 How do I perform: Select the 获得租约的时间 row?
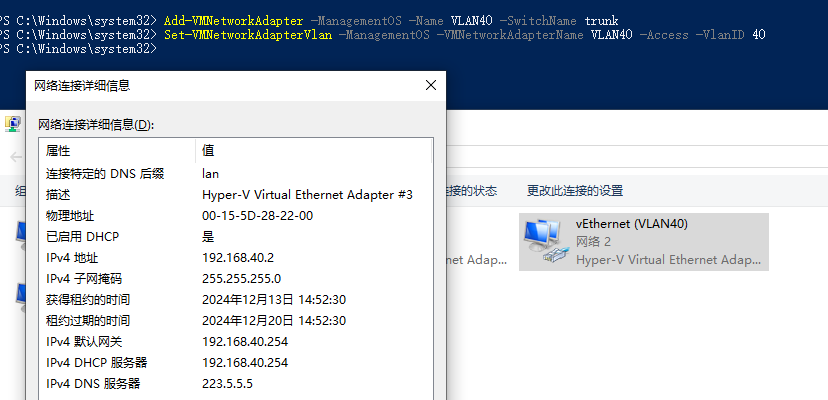click(x=236, y=300)
